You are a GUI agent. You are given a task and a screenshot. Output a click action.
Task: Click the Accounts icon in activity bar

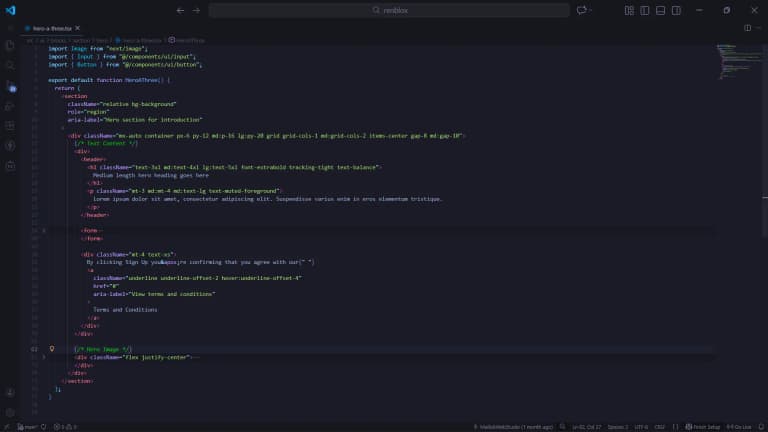[10, 391]
